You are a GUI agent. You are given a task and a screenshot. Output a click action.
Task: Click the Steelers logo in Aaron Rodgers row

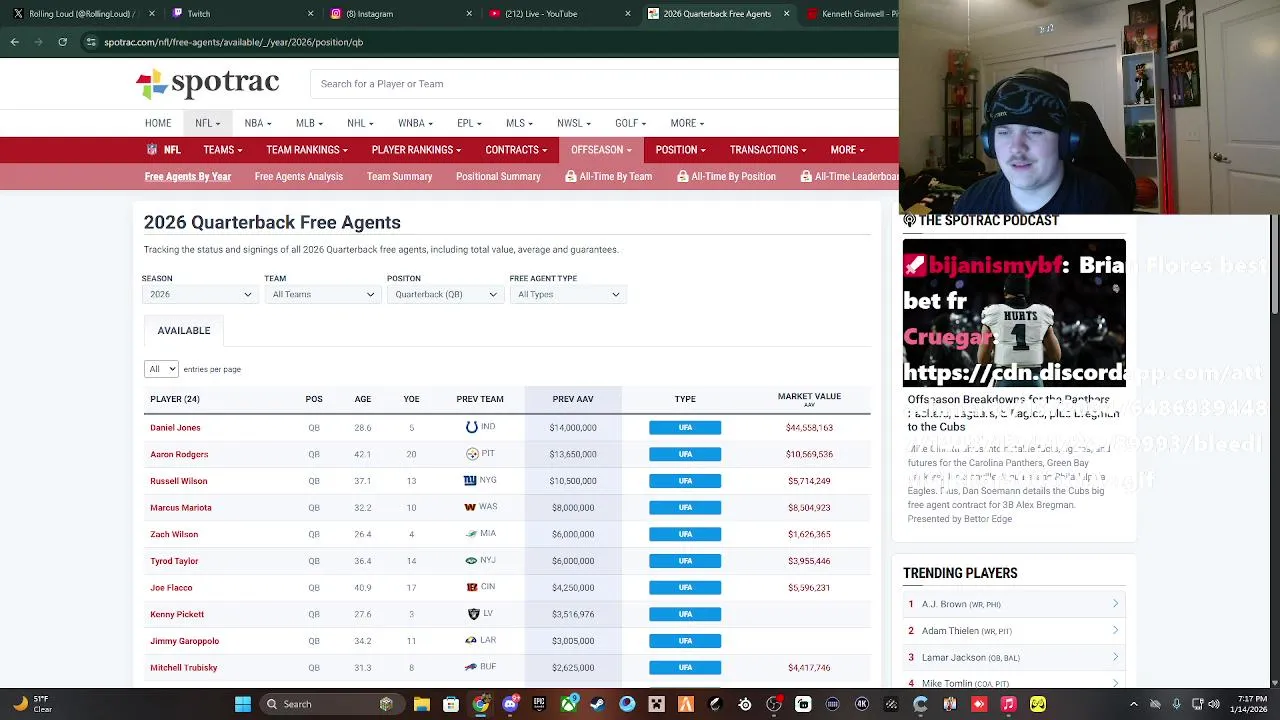(472, 454)
